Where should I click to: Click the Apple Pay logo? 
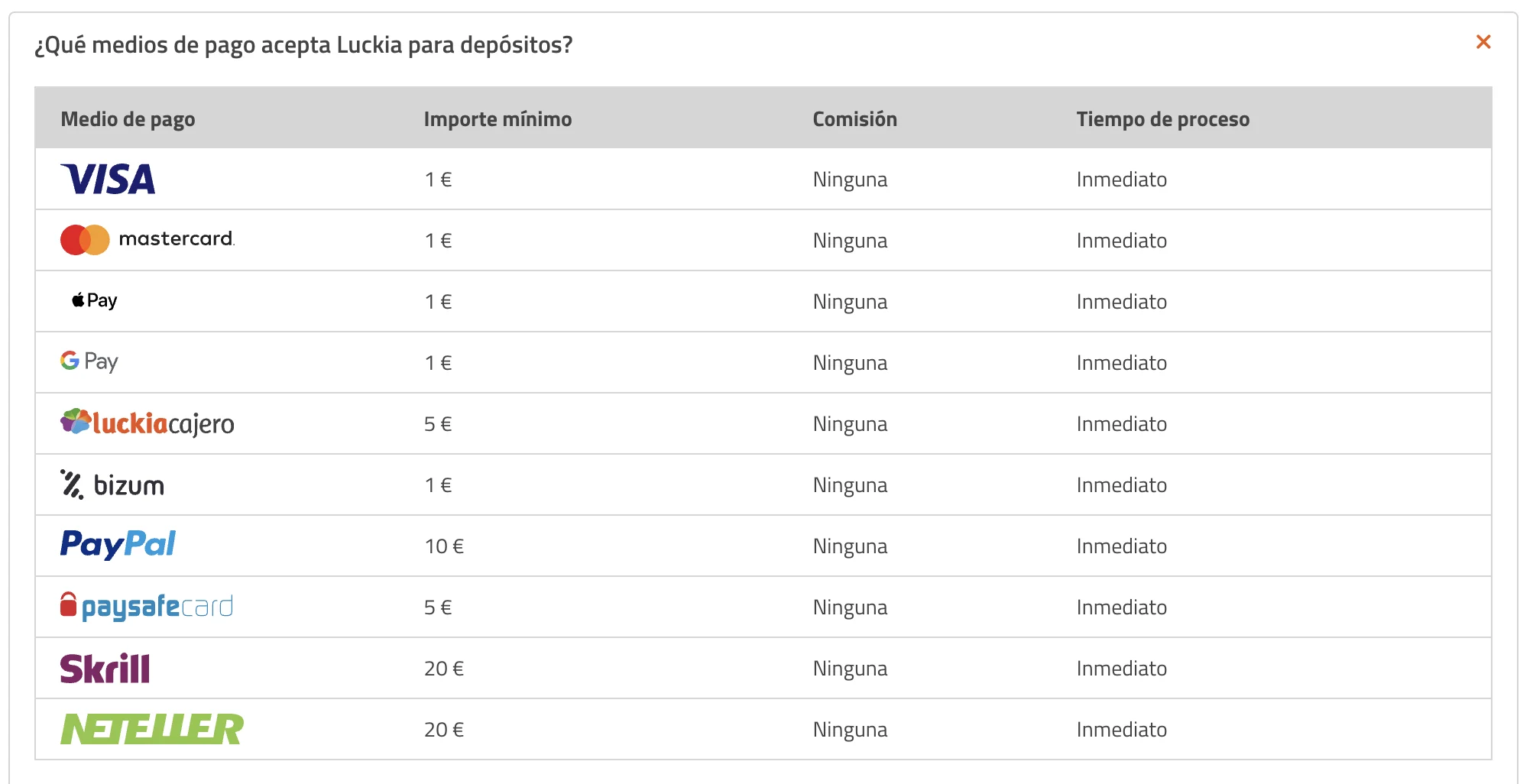[x=95, y=300]
